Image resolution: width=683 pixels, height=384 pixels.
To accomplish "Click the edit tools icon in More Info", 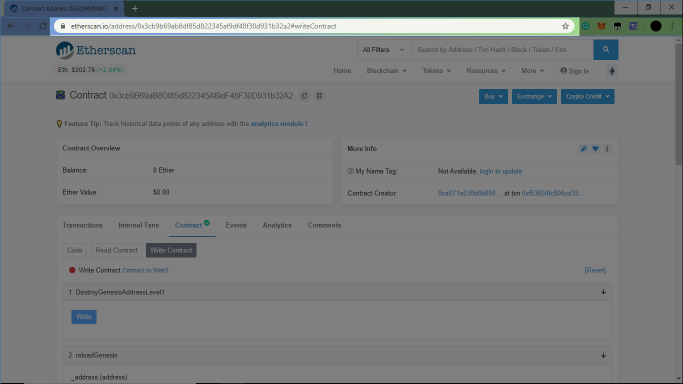I will click(x=583, y=149).
